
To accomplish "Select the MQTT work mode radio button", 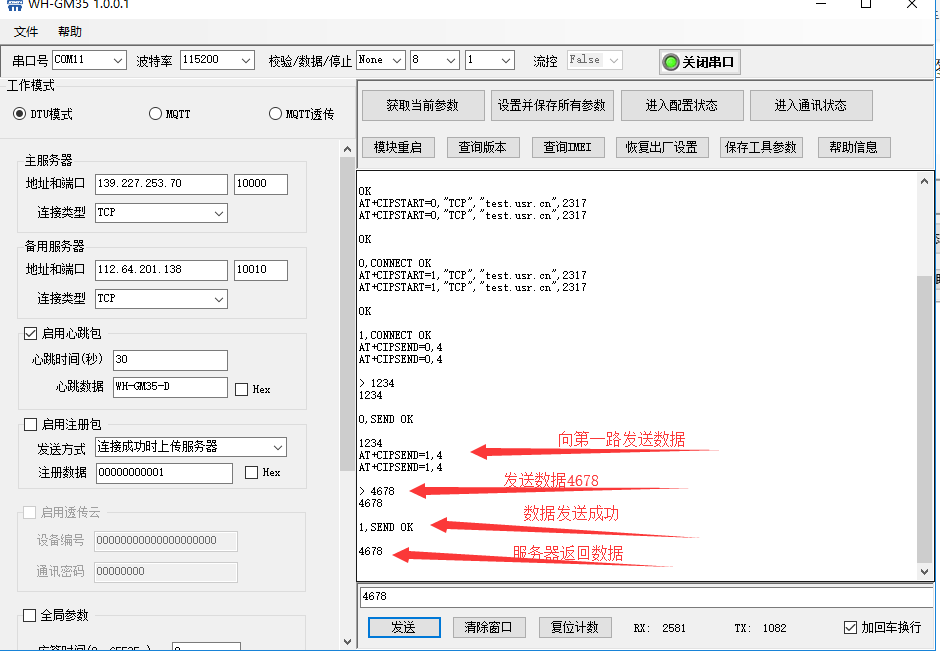I will (156, 114).
